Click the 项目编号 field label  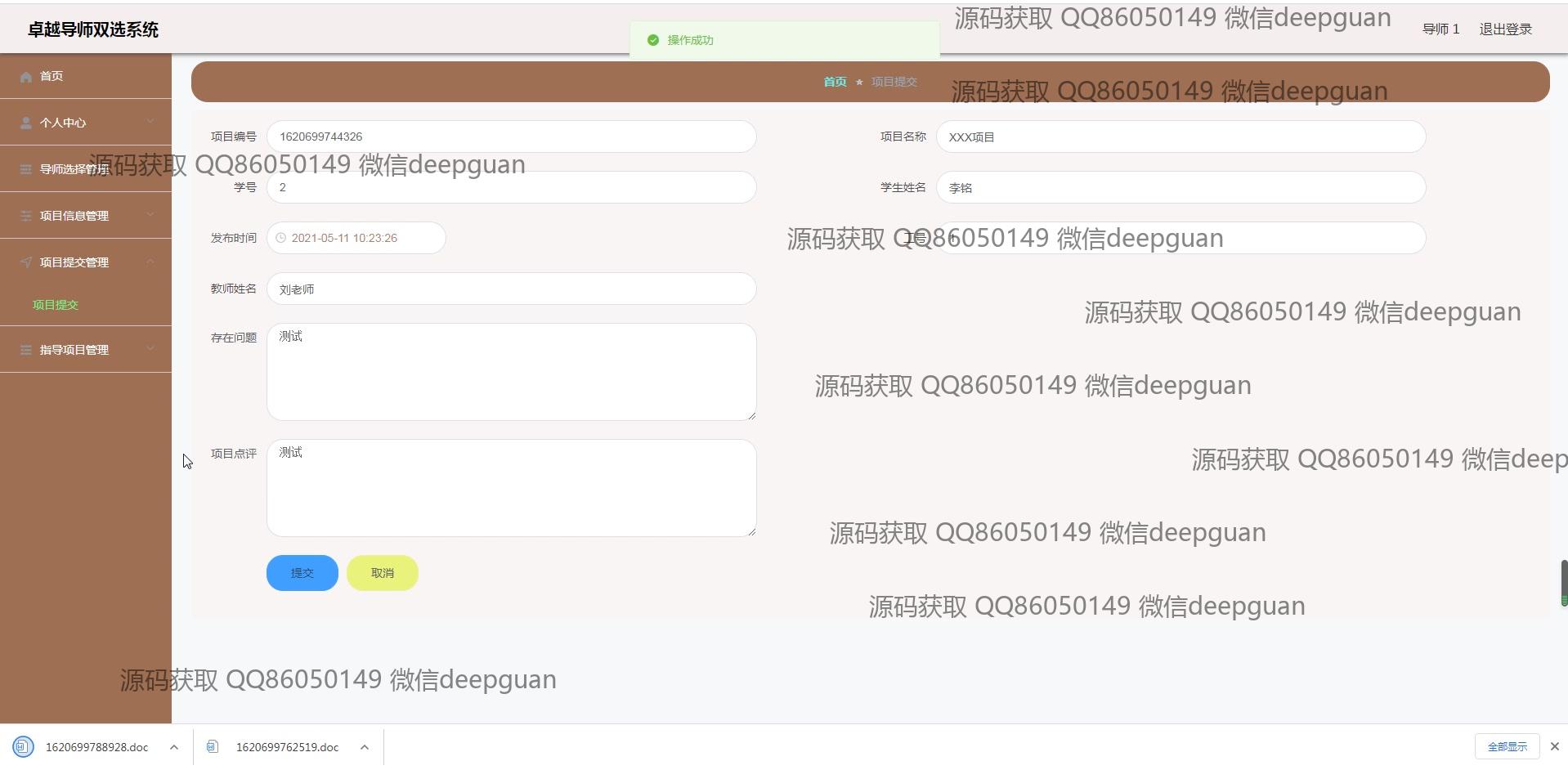[234, 137]
